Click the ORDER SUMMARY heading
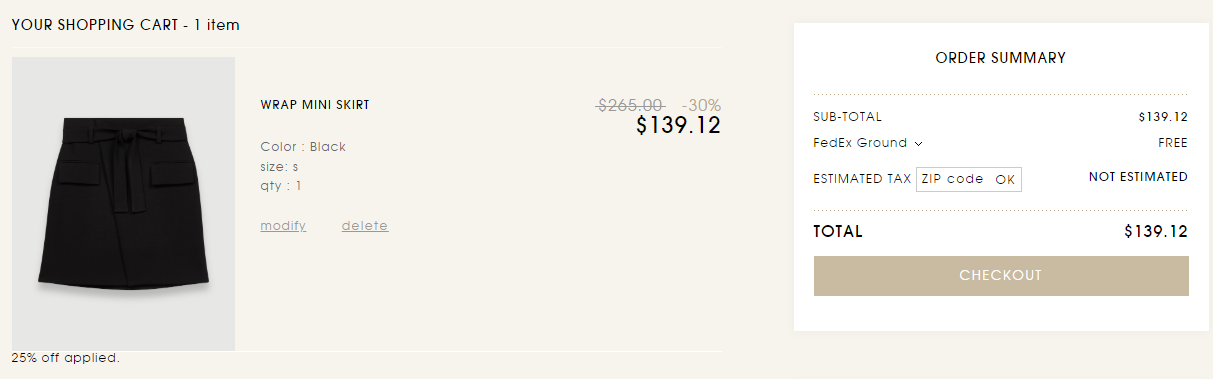 [x=1000, y=58]
